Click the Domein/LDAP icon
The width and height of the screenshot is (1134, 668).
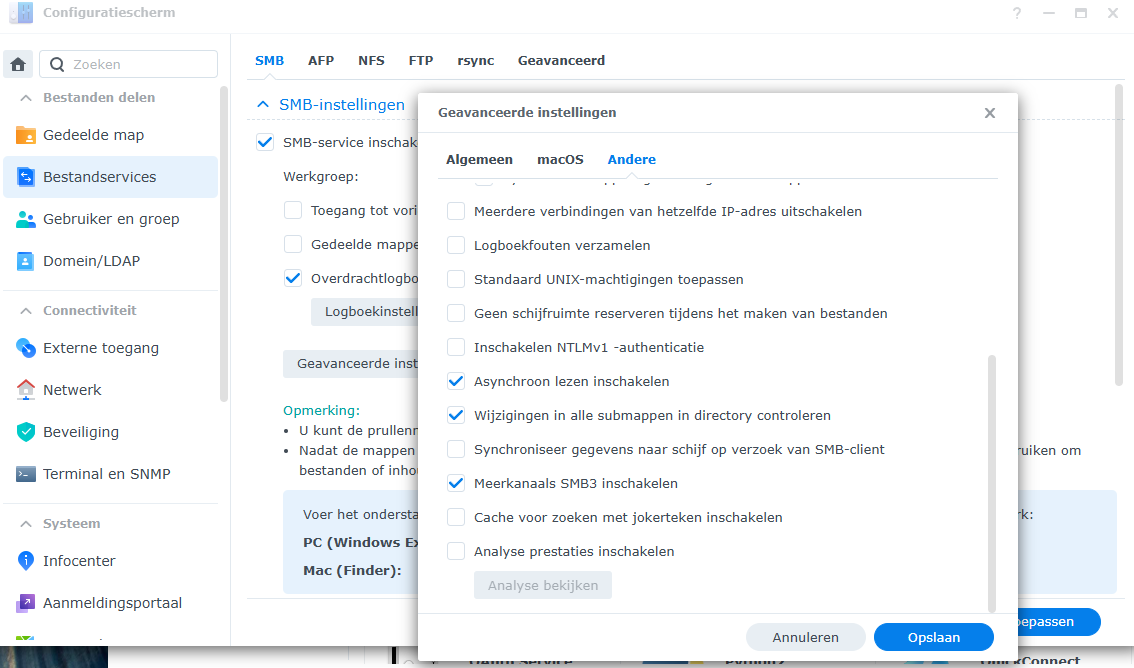pos(25,261)
